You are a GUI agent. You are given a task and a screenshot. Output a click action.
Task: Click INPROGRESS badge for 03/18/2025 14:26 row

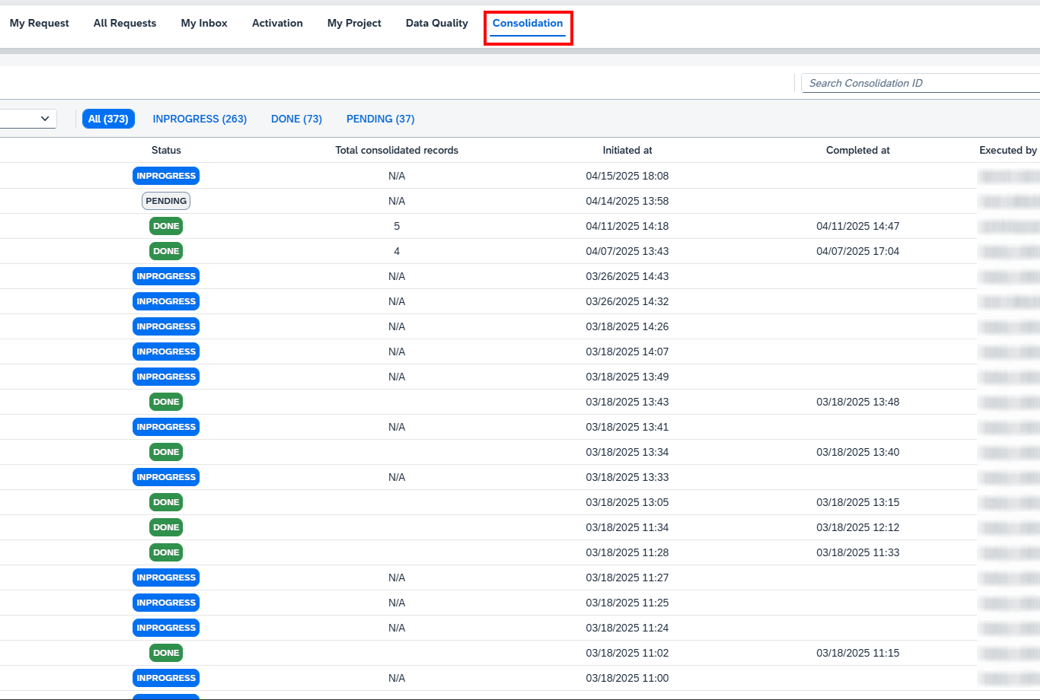(x=166, y=326)
